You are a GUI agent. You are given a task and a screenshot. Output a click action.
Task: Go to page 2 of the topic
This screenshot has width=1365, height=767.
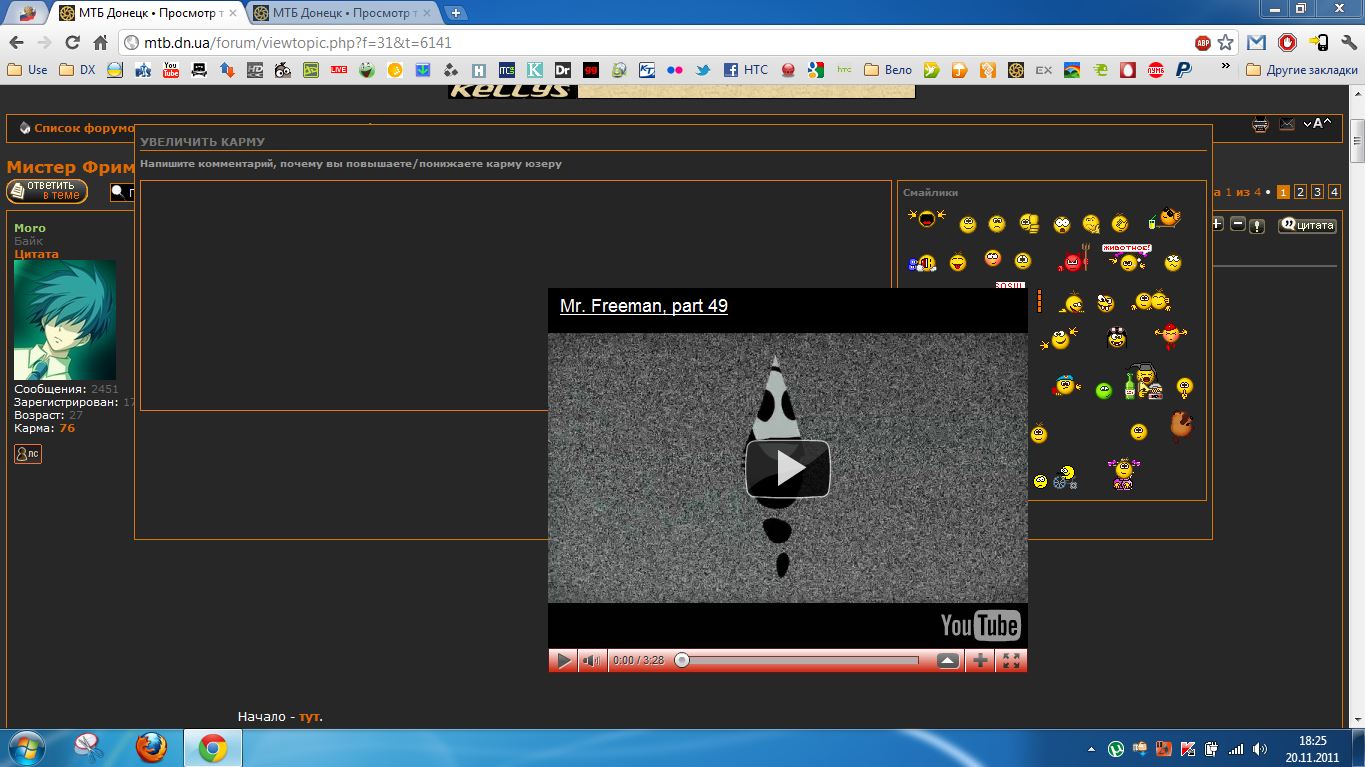(1301, 192)
